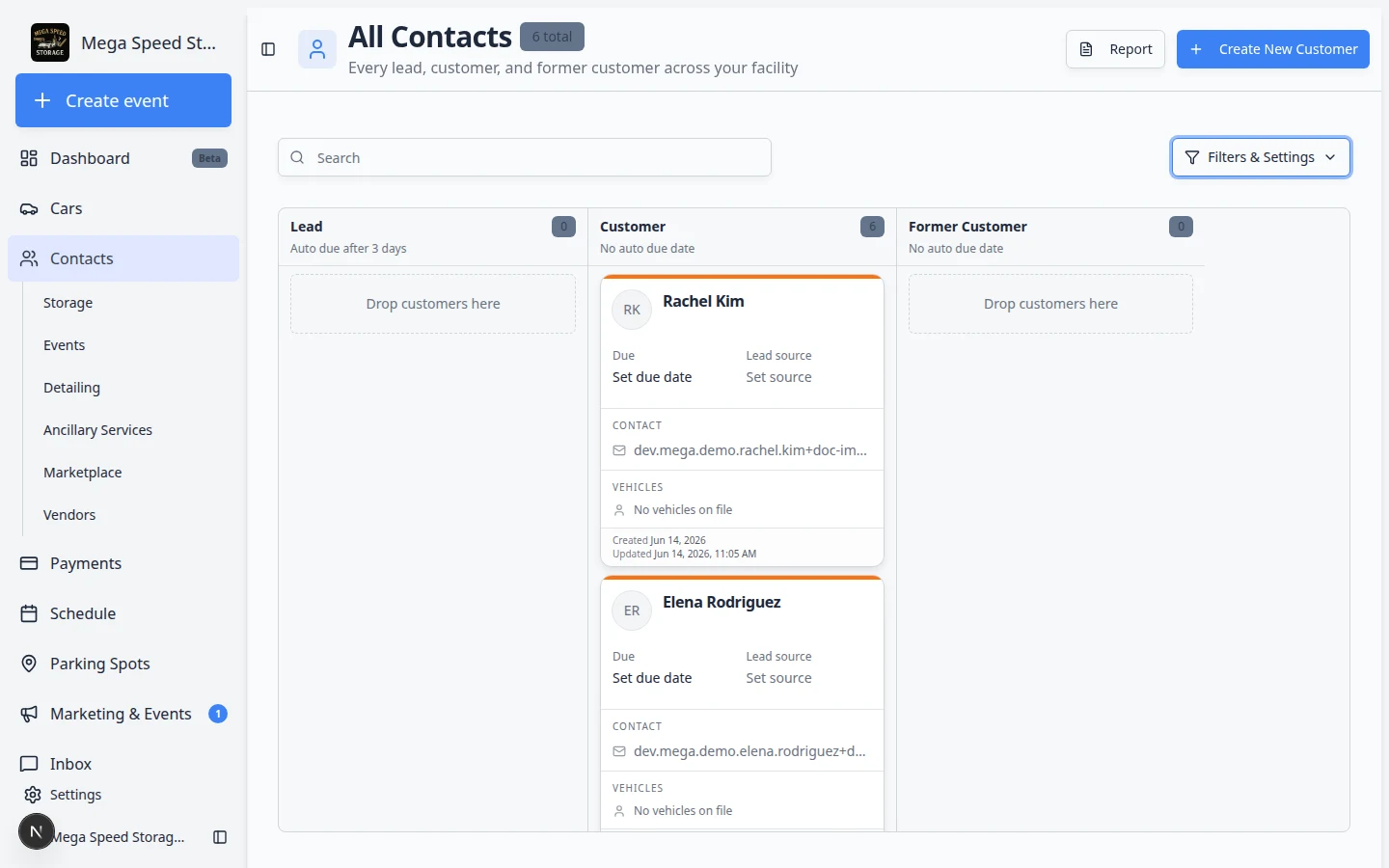Click "No vehicles on file" on Rachel Kim card
Screen dimensions: 1389x868
(x=683, y=510)
